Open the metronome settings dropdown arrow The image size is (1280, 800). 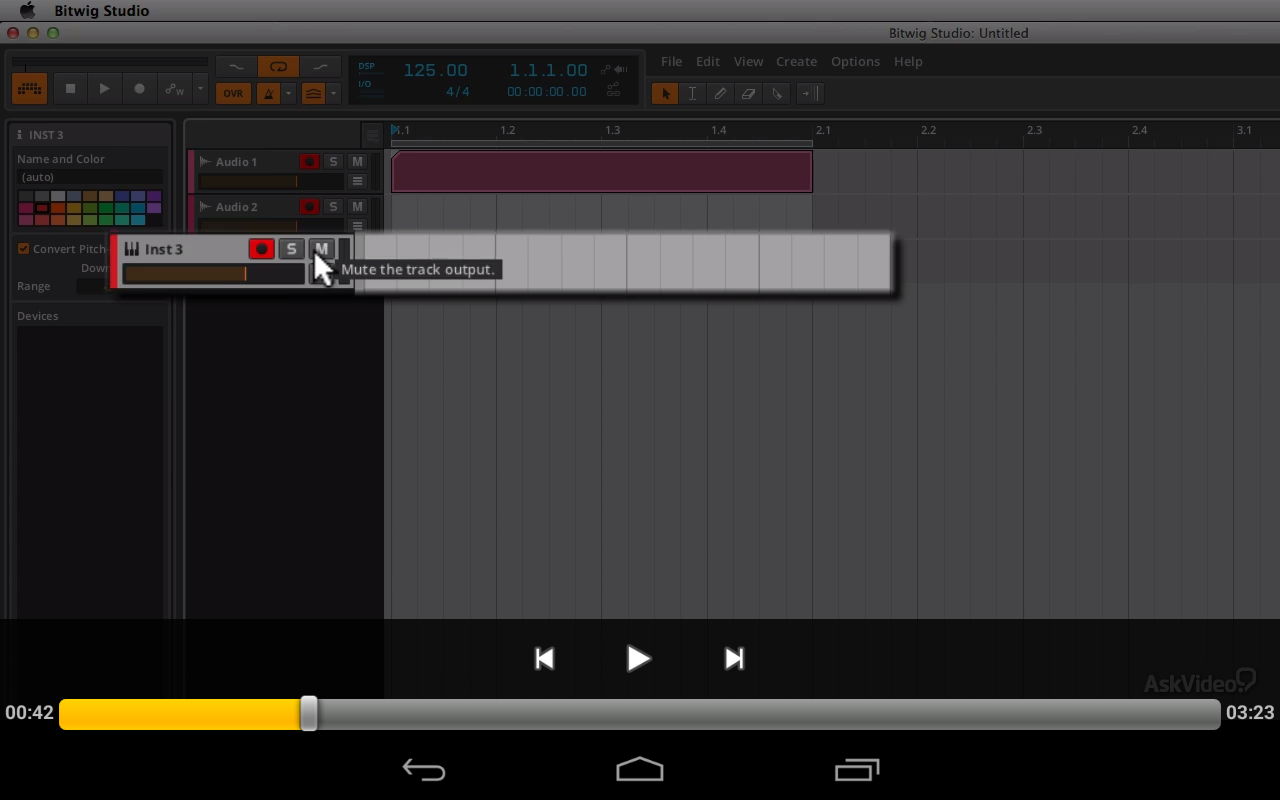289,93
